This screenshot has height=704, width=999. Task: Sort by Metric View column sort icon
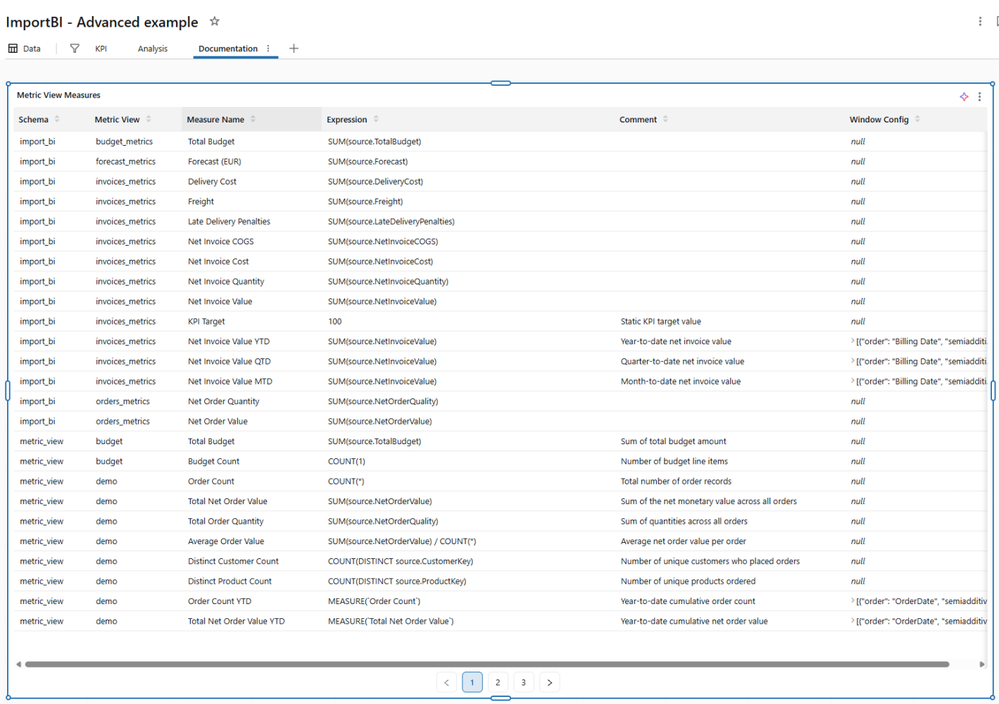pos(148,119)
